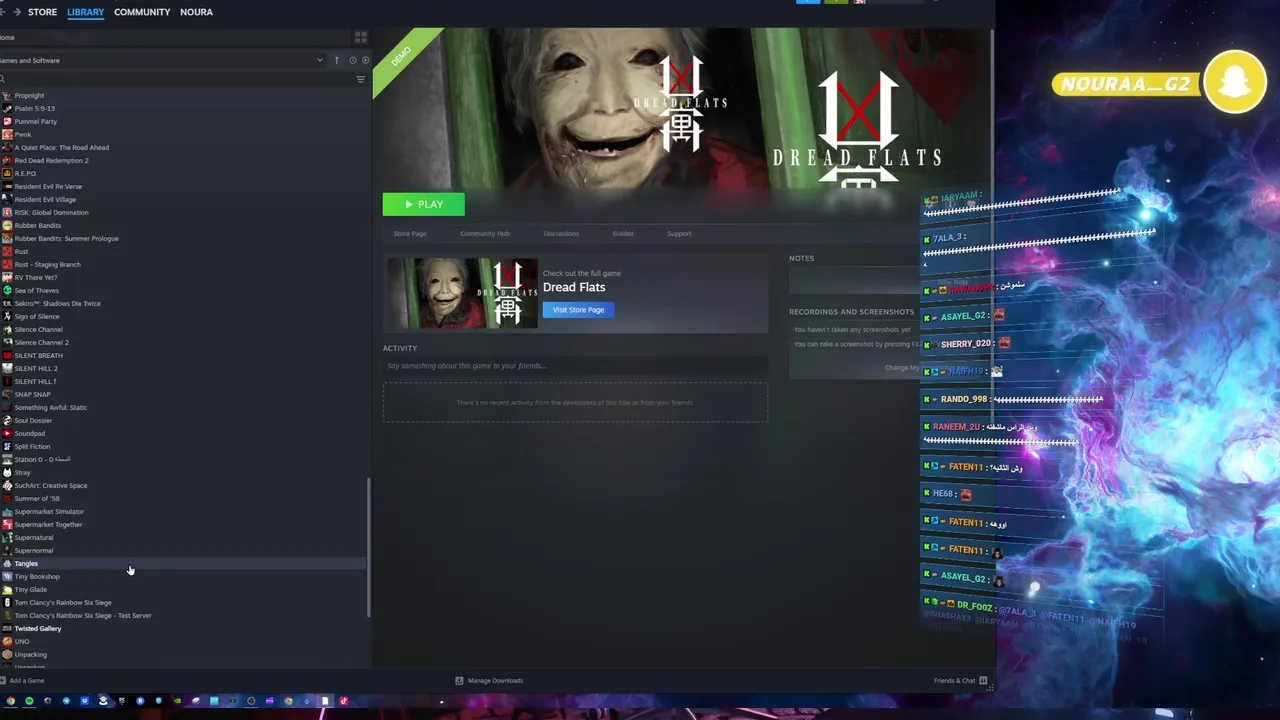Click the game list scrollbar
Image resolution: width=1280 pixels, height=720 pixels.
point(369,547)
